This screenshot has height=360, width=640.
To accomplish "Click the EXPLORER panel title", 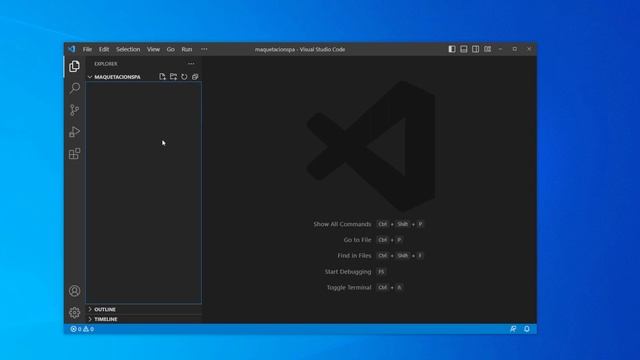I will point(106,64).
